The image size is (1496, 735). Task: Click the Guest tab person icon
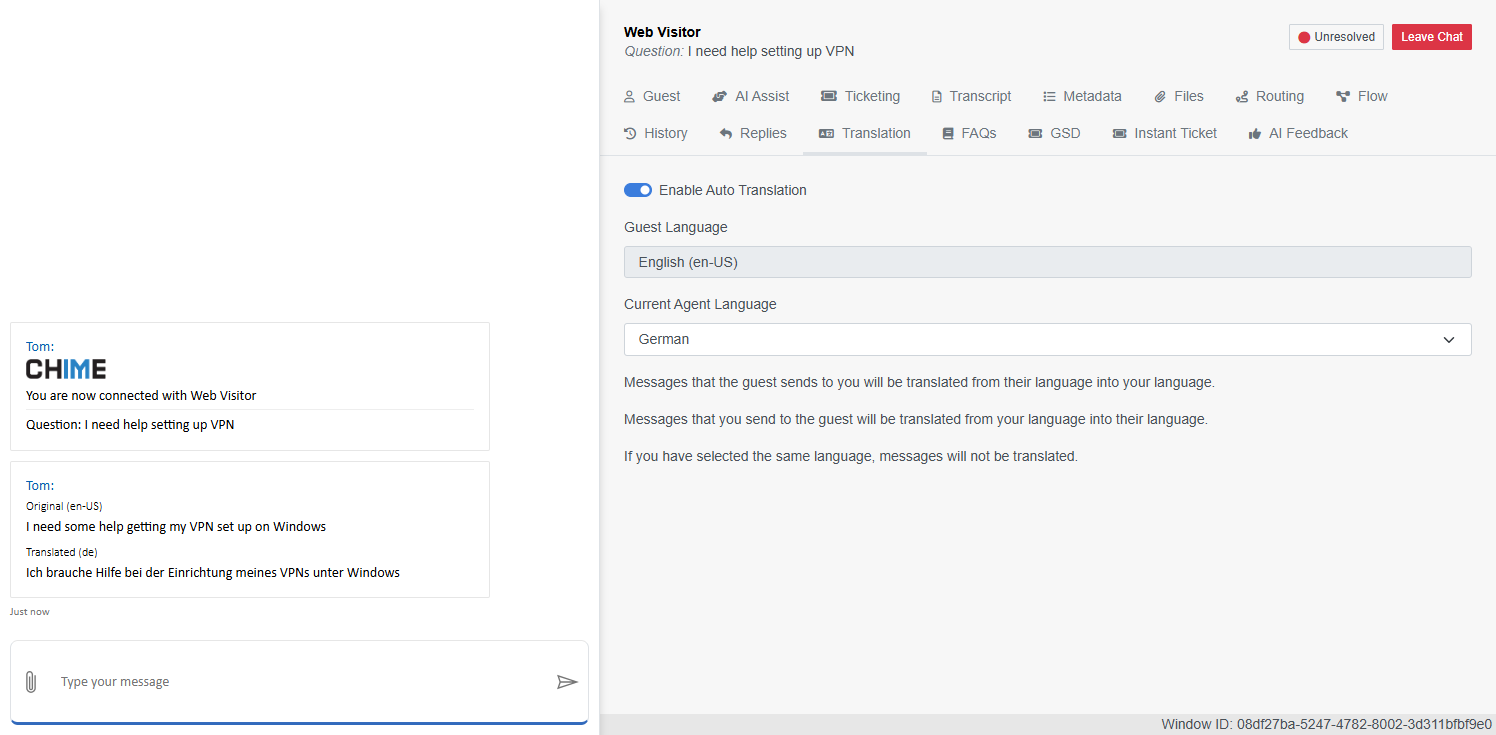(629, 97)
